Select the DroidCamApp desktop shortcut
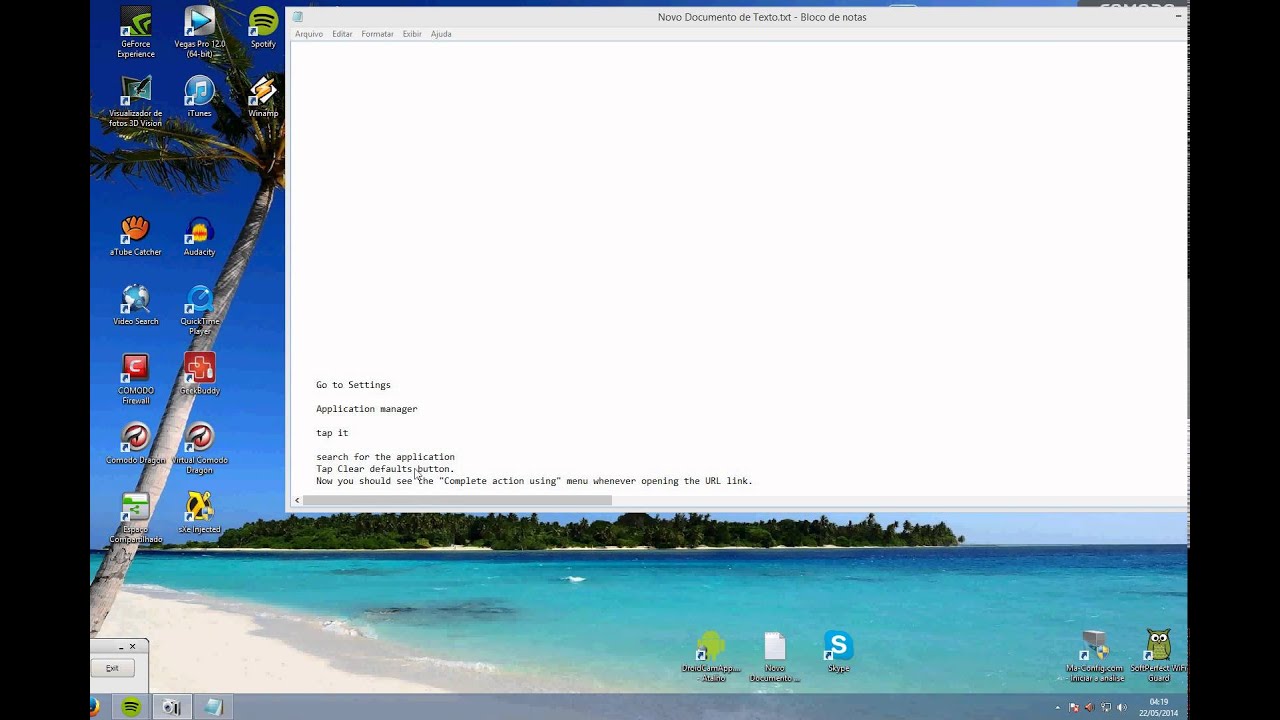This screenshot has width=1280, height=720. click(711, 657)
